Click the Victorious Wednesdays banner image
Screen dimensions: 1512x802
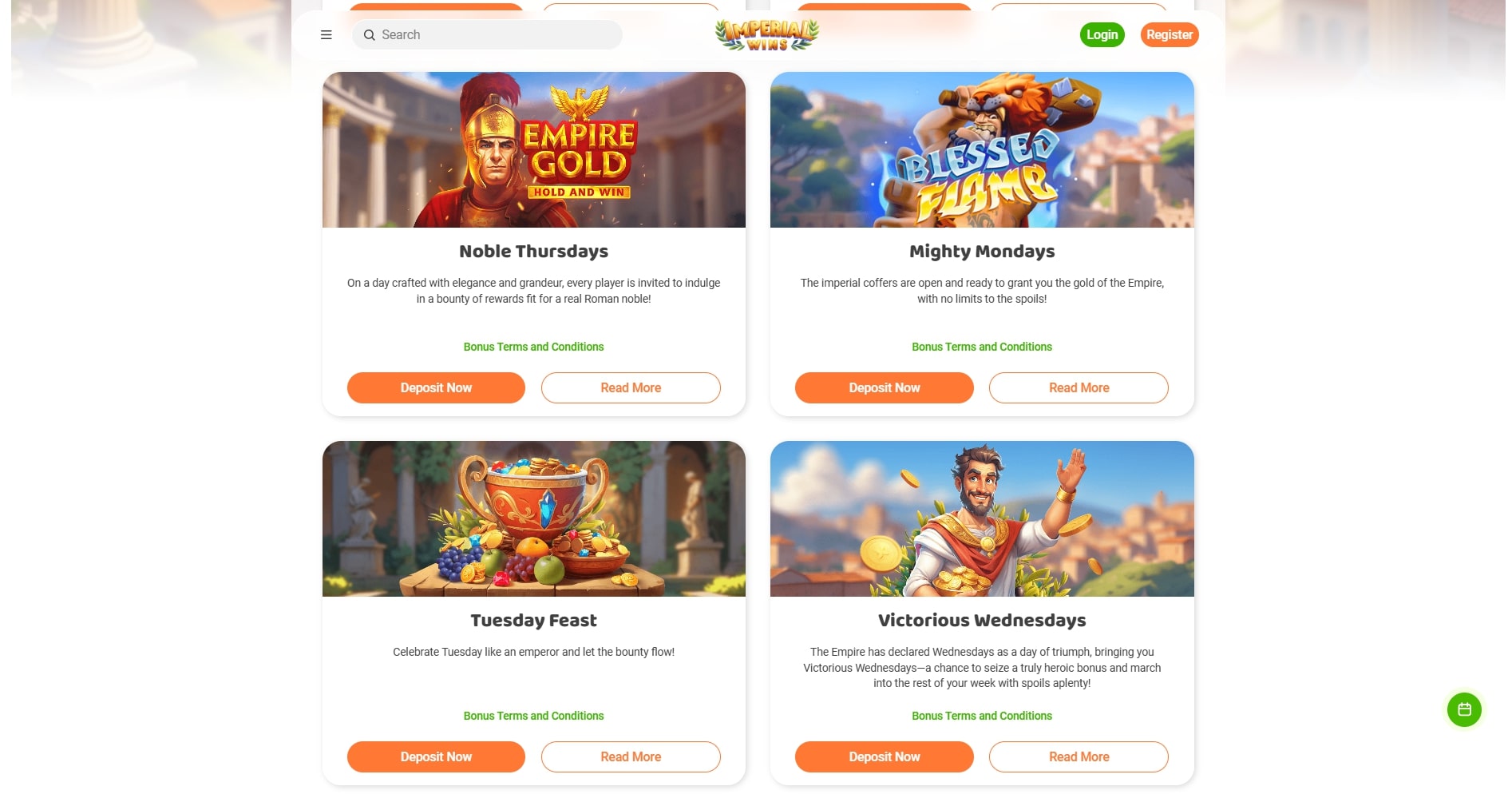[x=982, y=519]
